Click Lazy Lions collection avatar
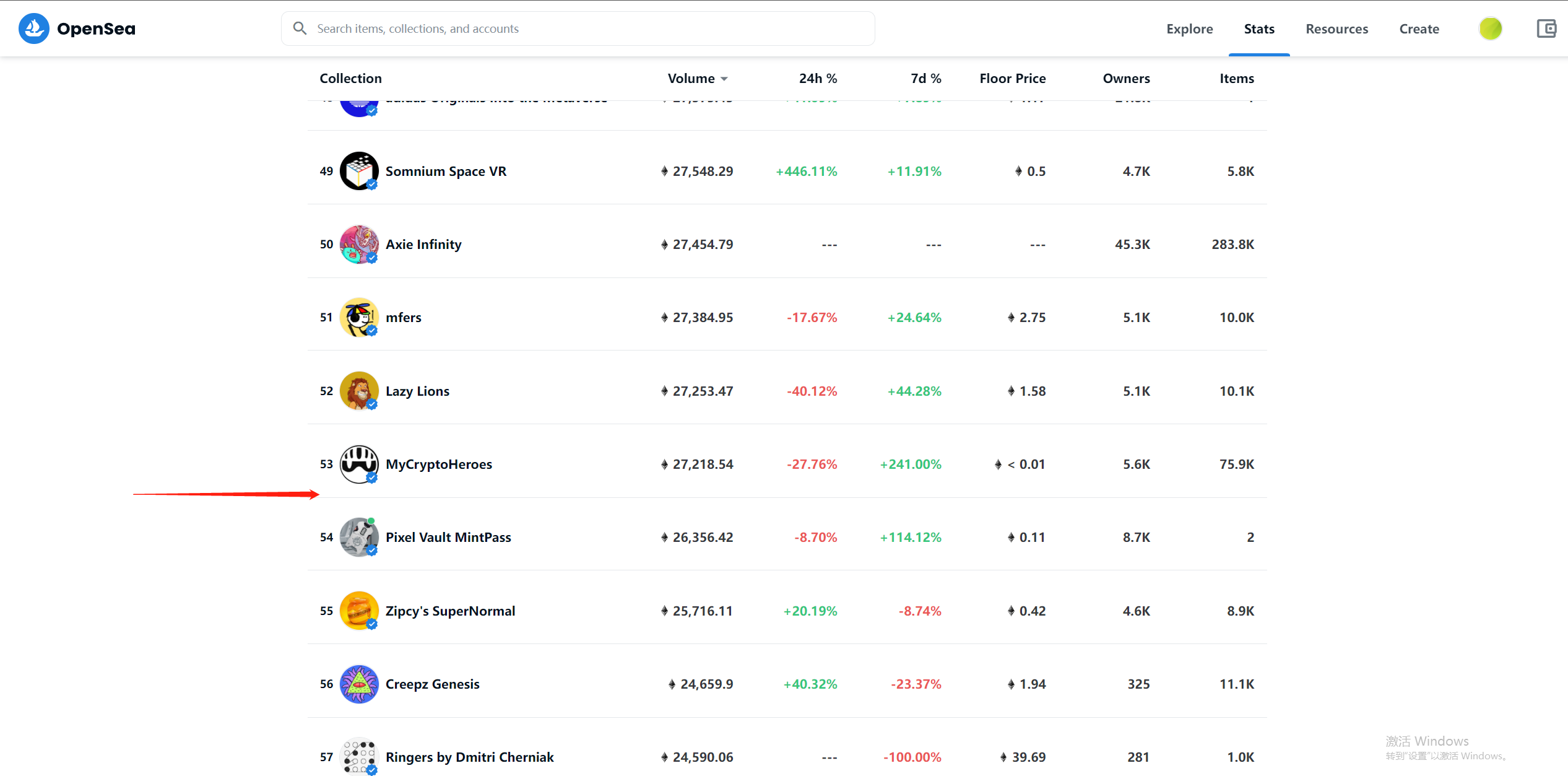The image size is (1568, 776). point(359,391)
